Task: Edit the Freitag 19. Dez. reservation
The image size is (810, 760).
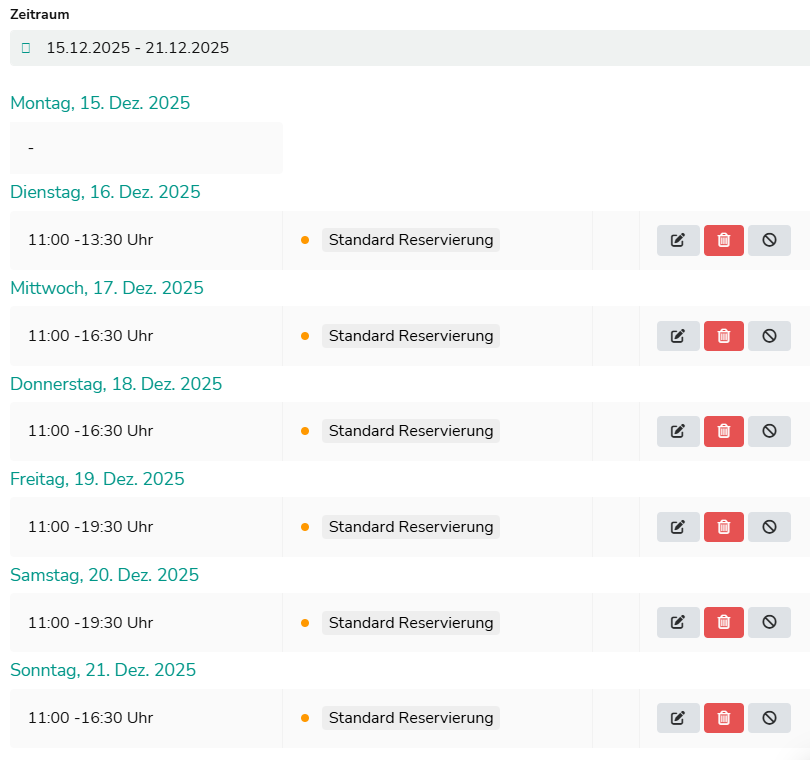Action: [678, 527]
